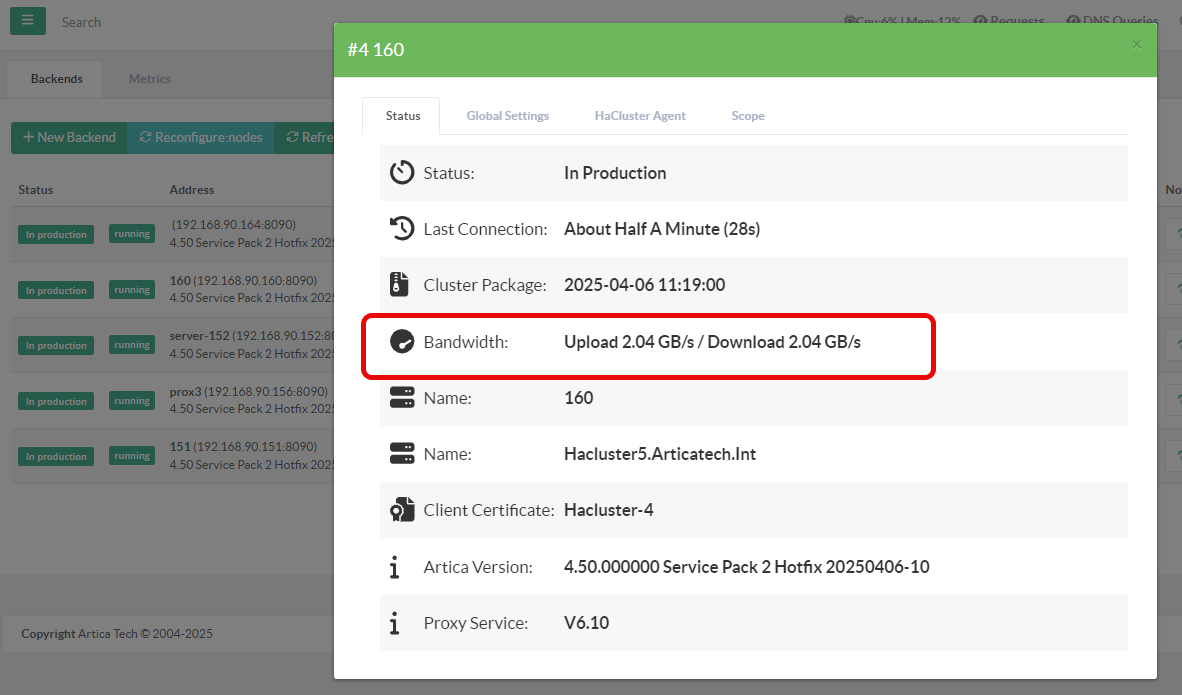Click In production badge for prox3
This screenshot has height=695, width=1182.
[x=56, y=401]
